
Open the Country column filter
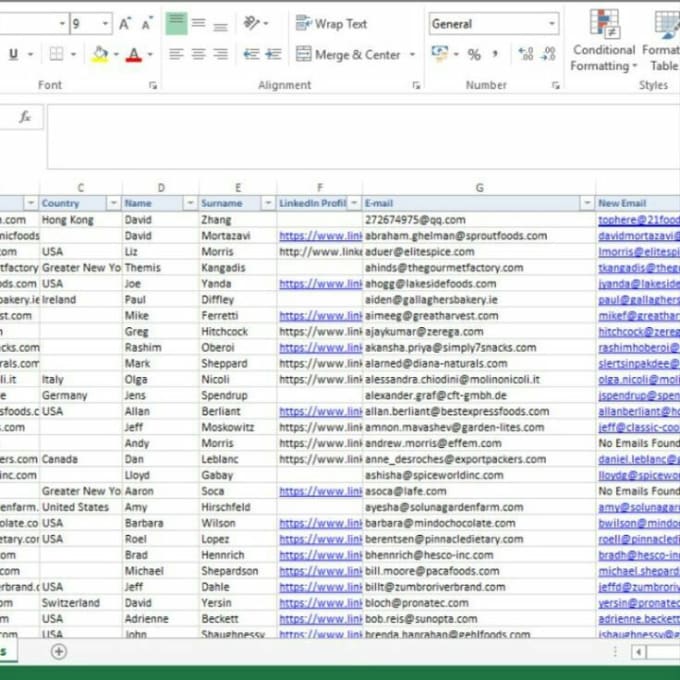pos(113,203)
